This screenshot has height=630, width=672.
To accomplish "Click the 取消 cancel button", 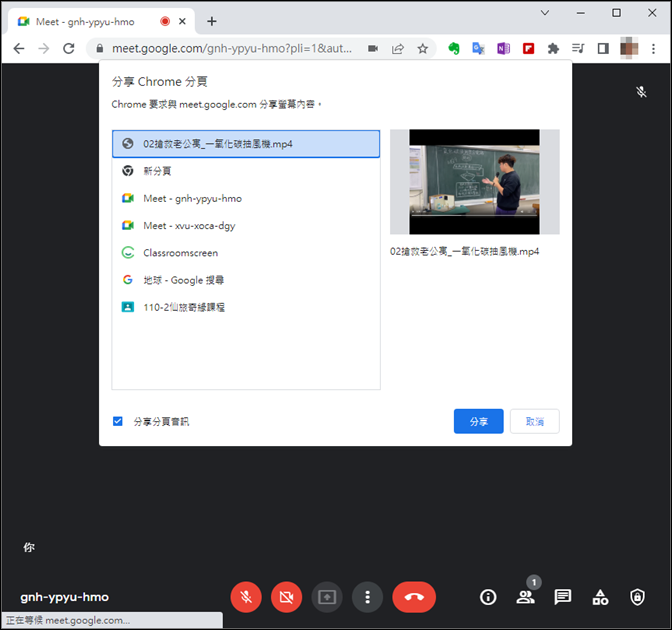I will (534, 421).
